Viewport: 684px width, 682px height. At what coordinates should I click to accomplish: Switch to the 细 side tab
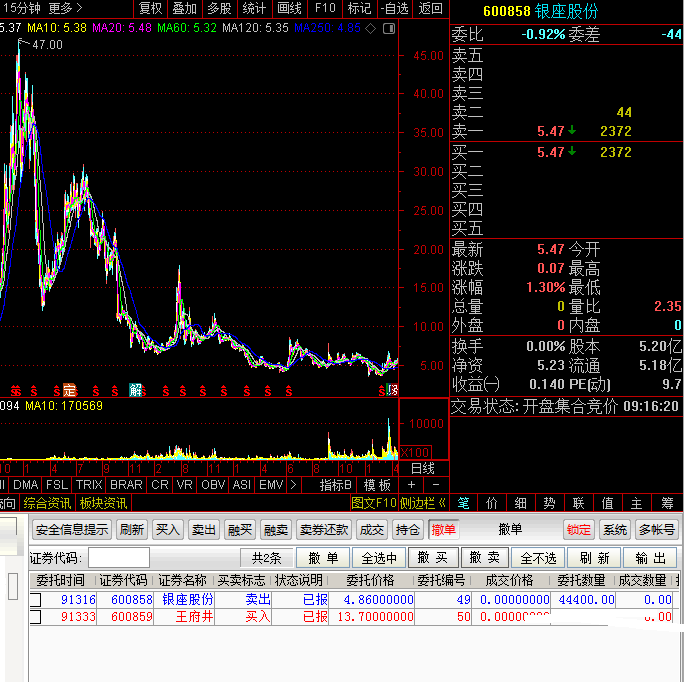(520, 503)
